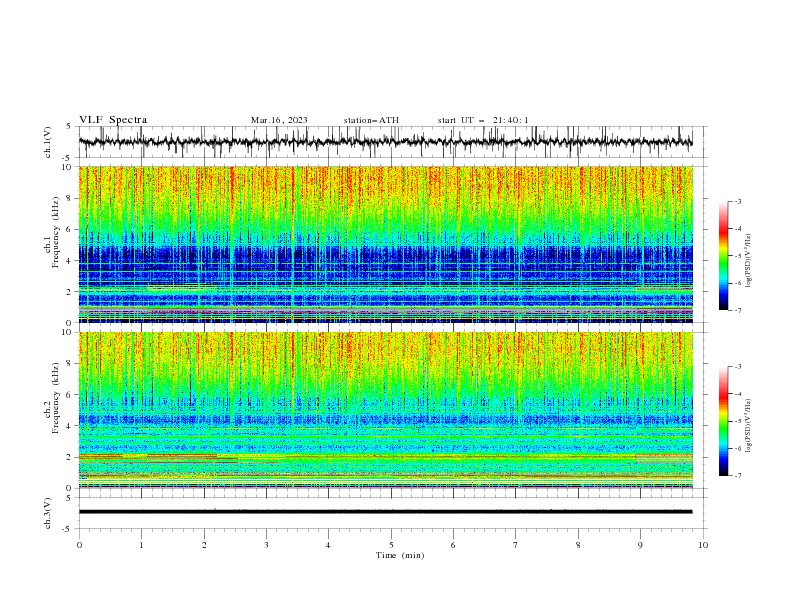The image size is (792, 612).
Task: Click the 'ch.1(V)' axis label
Action: (x=48, y=142)
